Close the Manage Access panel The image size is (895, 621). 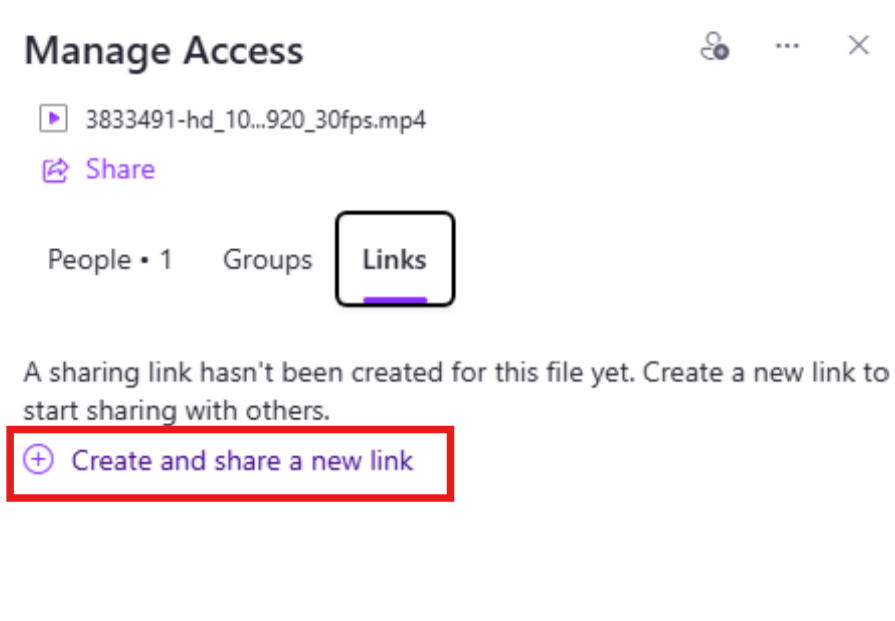[858, 45]
